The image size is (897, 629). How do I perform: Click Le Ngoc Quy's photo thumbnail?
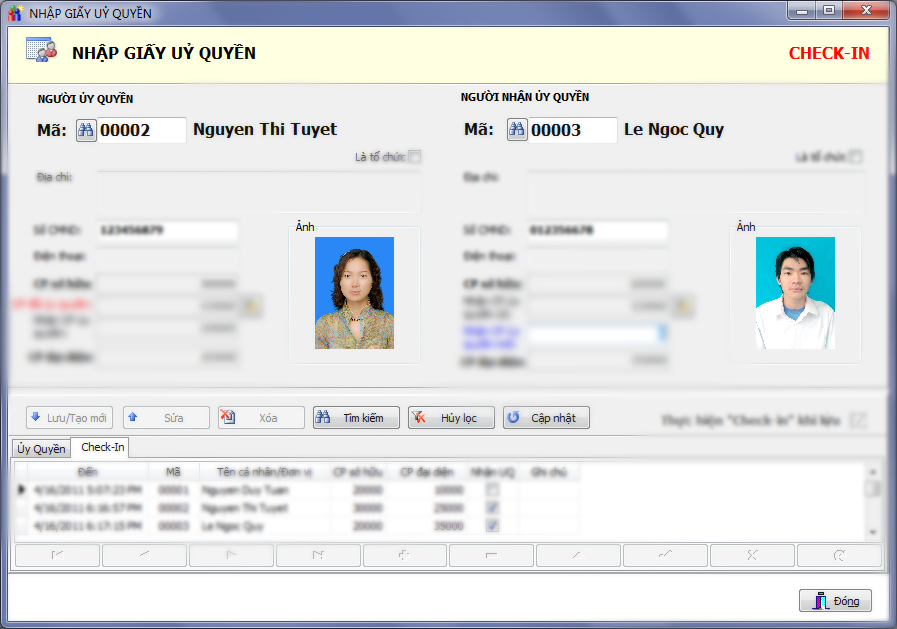tap(795, 293)
